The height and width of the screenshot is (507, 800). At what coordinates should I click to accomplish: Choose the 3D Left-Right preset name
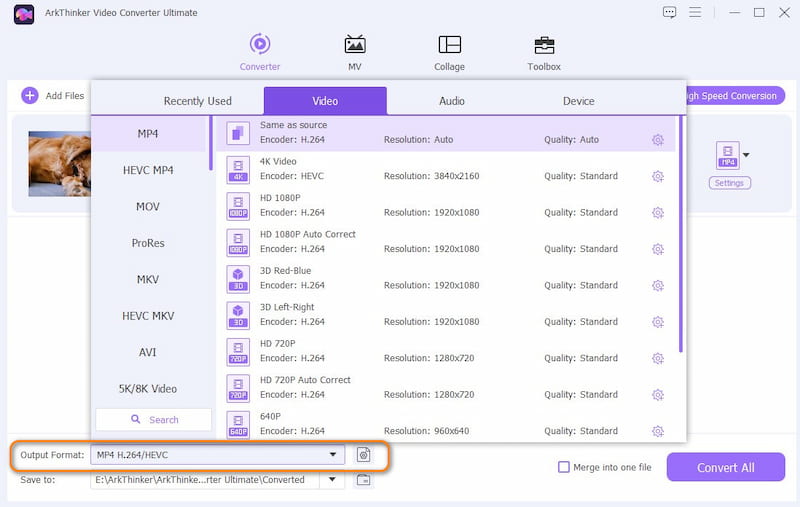[x=287, y=308]
